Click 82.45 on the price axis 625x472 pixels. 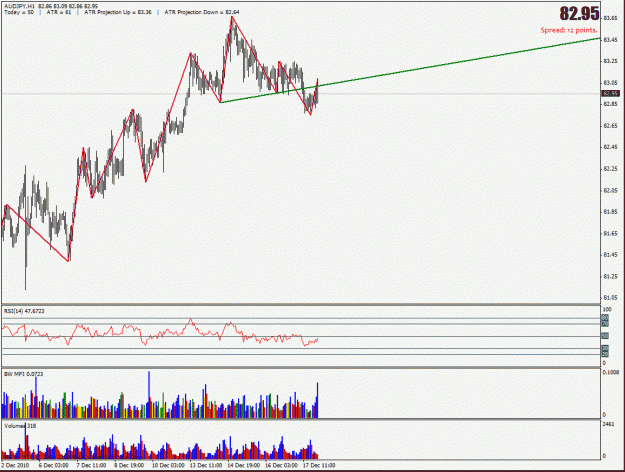click(611, 148)
